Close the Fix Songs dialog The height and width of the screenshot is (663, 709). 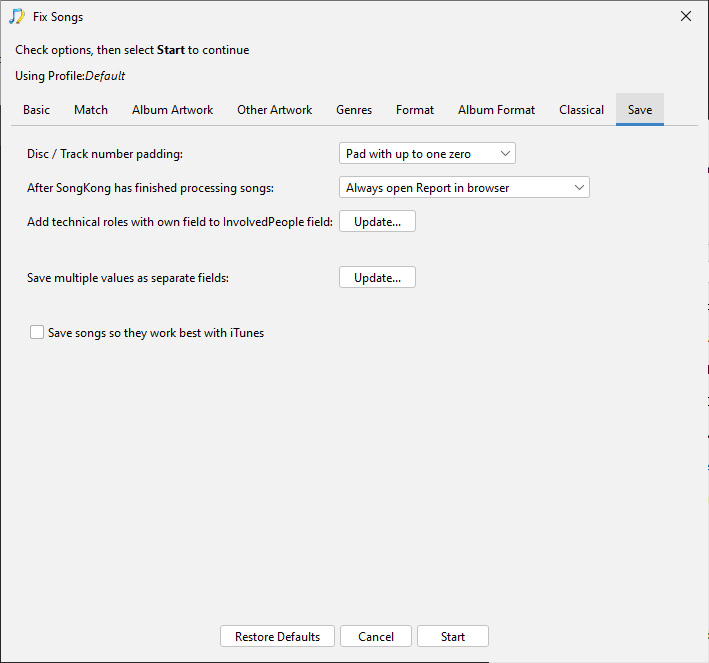[685, 16]
